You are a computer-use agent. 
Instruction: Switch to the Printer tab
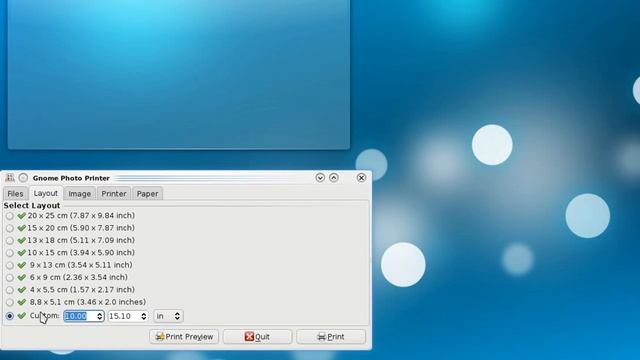tap(114, 193)
